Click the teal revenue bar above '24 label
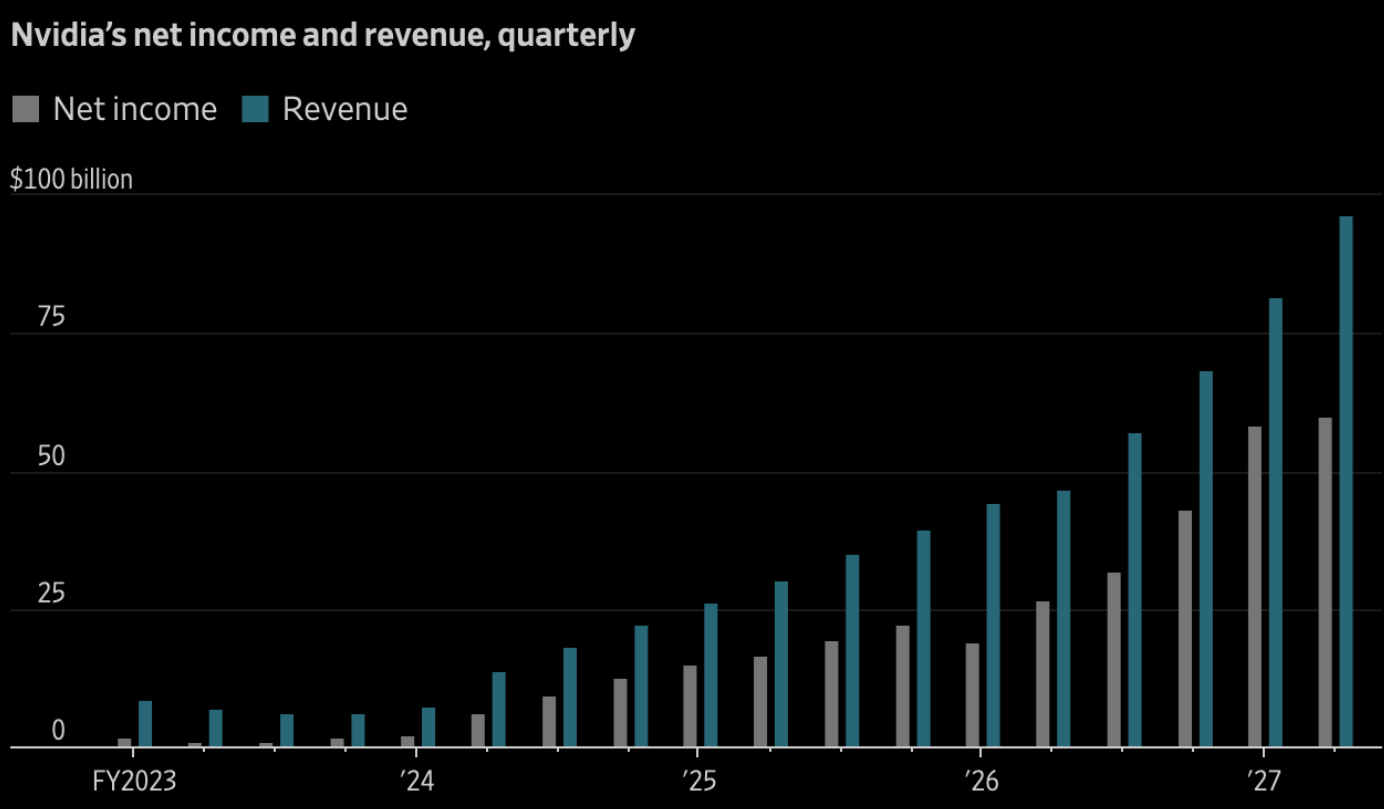Viewport: 1384px width, 809px height. click(x=428, y=727)
